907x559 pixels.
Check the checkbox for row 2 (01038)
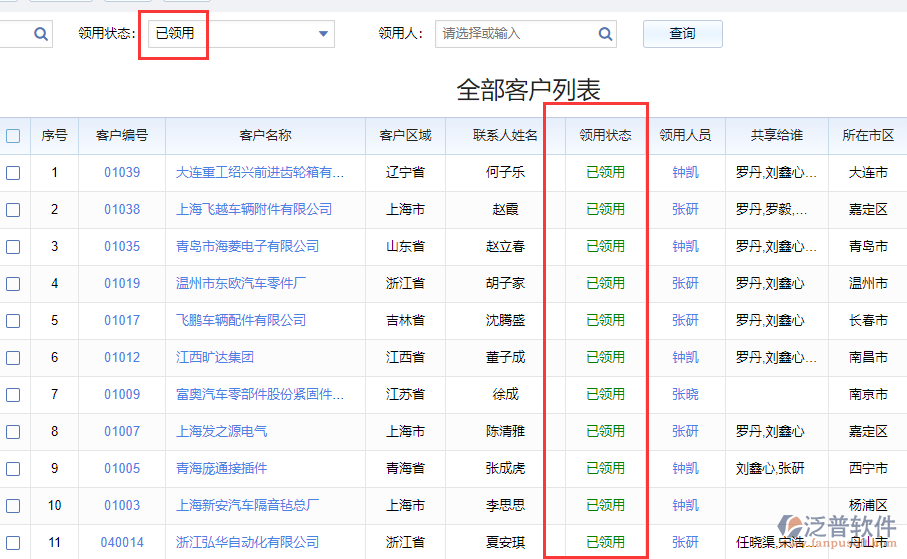tap(13, 210)
